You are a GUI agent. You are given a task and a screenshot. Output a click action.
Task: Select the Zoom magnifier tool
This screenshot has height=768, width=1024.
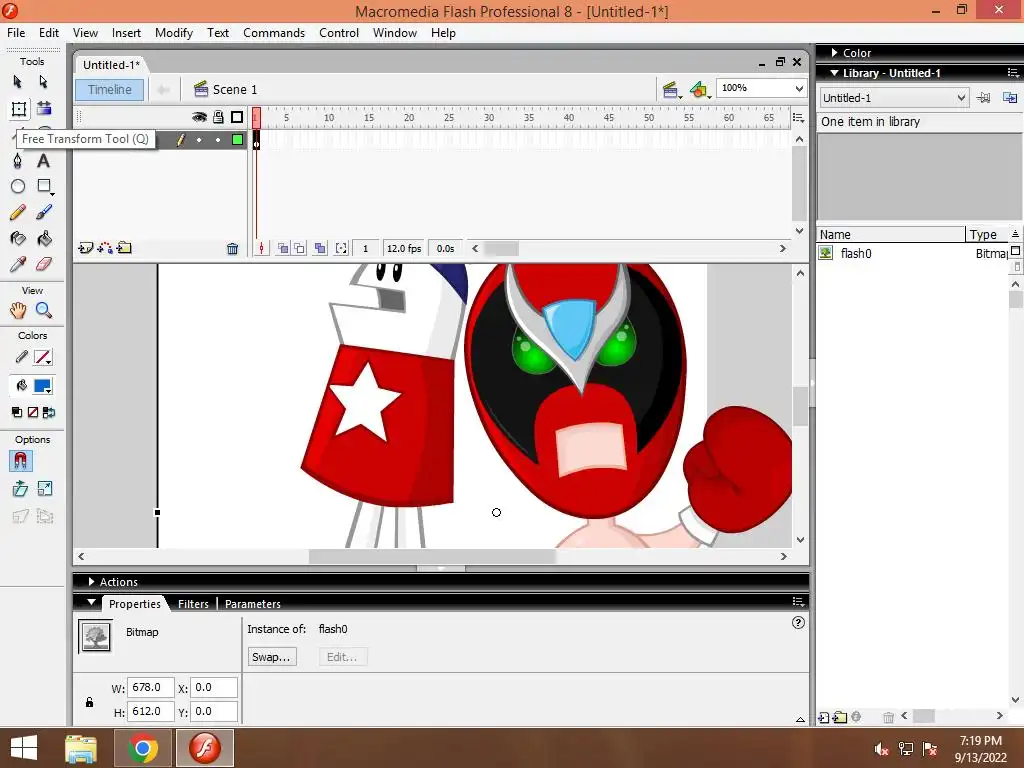[44, 310]
